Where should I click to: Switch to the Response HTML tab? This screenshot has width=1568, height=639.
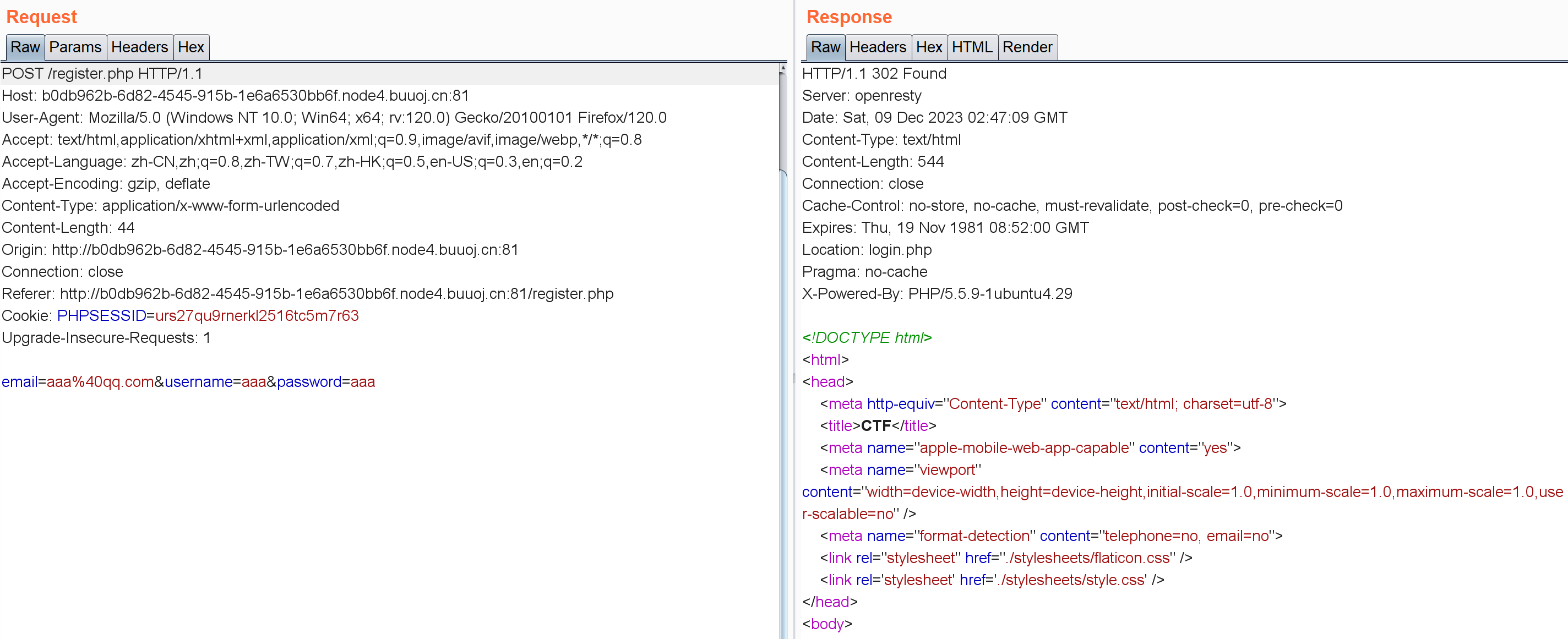(x=972, y=47)
